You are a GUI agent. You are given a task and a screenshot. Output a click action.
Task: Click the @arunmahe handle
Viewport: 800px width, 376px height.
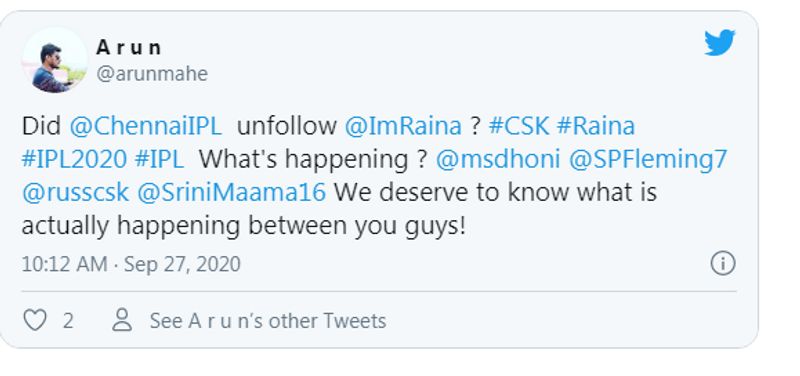(x=152, y=74)
